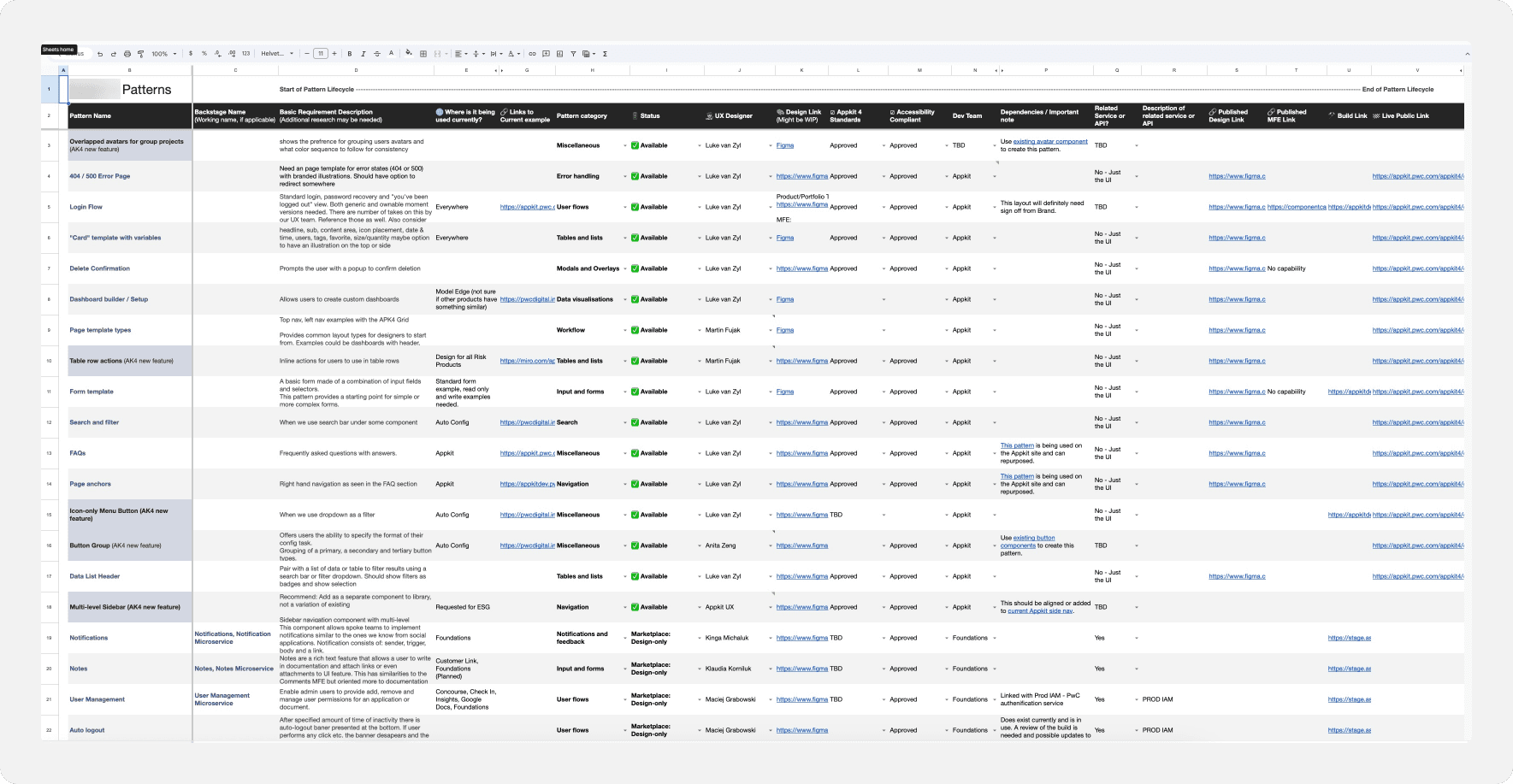The image size is (1513, 784).
Task: Toggle the Available checkbox for FAQs row
Action: [x=635, y=453]
